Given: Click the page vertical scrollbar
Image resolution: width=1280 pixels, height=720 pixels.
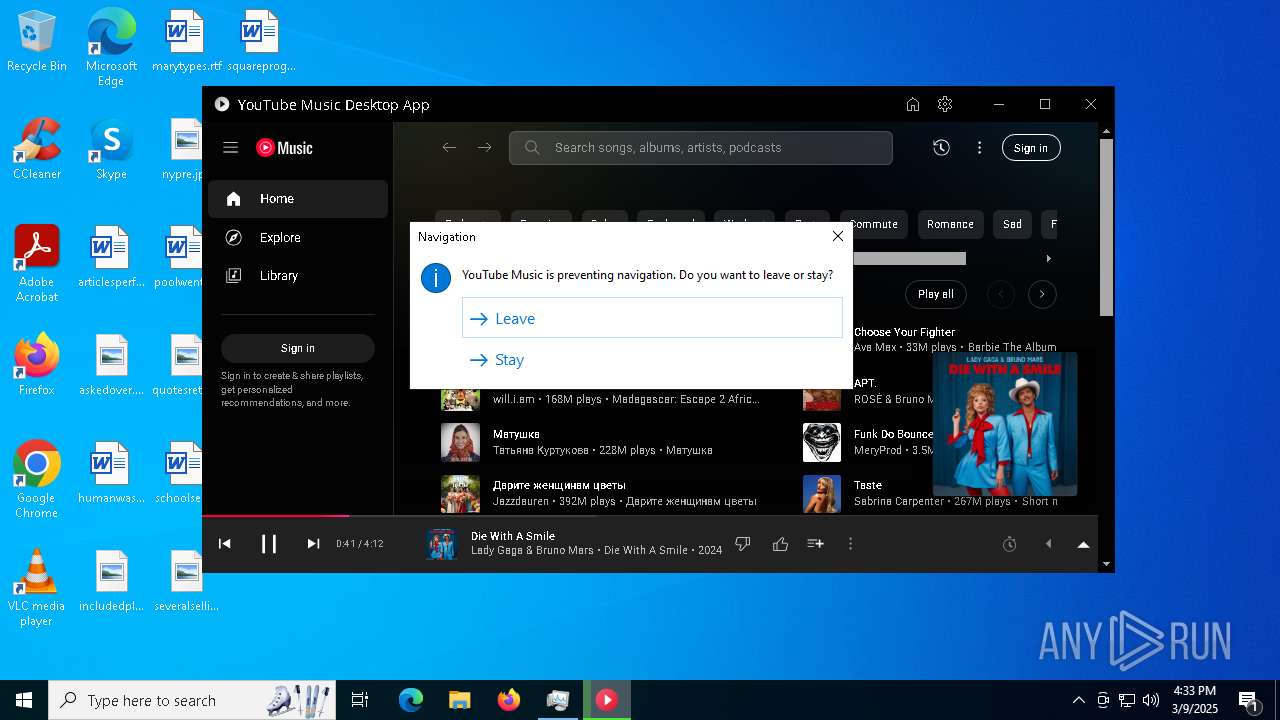Looking at the screenshot, I should [x=1106, y=227].
